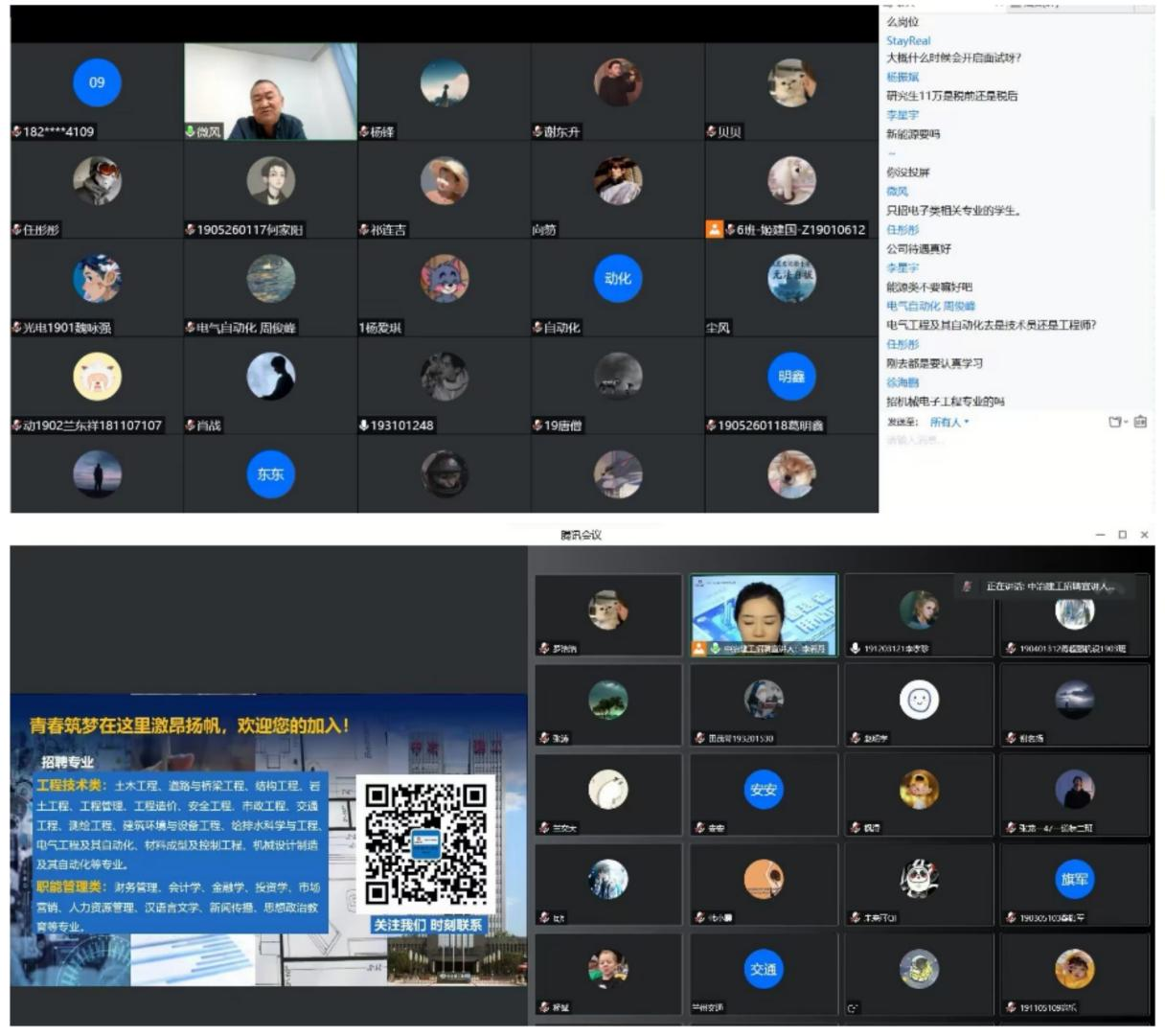Image resolution: width=1165 pixels, height=1036 pixels.
Task: Click the panda avatar in the lower meeting grid
Action: [x=918, y=880]
